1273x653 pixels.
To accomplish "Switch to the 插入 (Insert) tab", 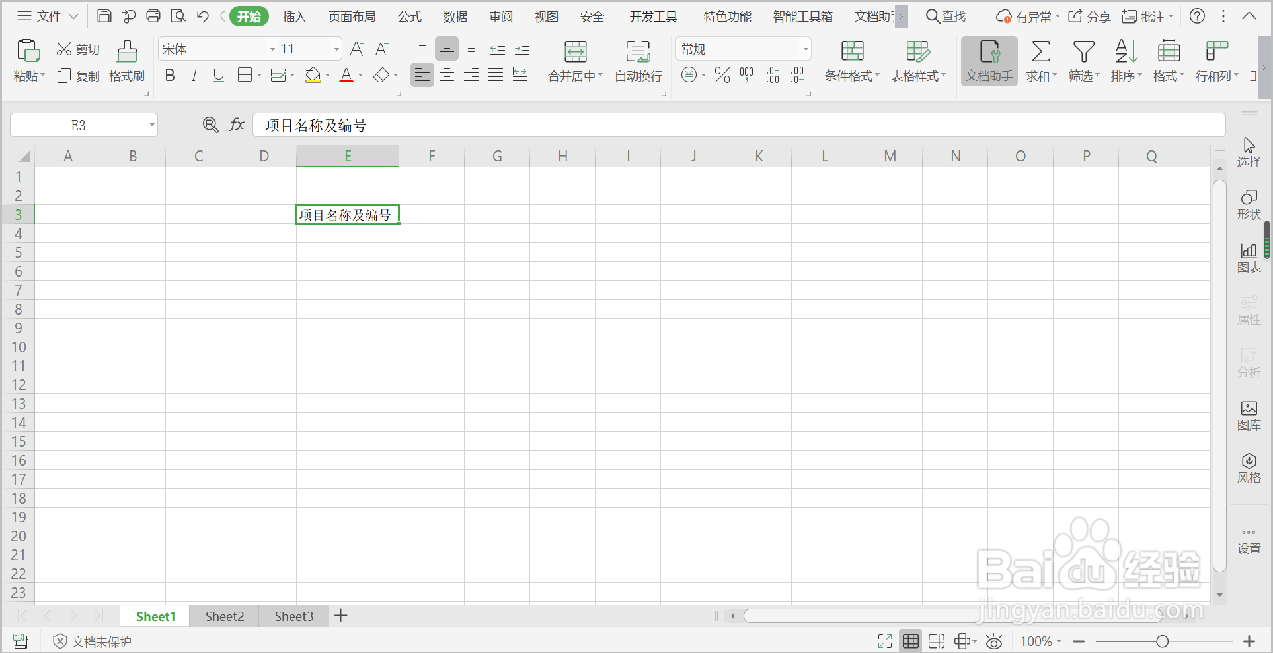I will tap(294, 16).
